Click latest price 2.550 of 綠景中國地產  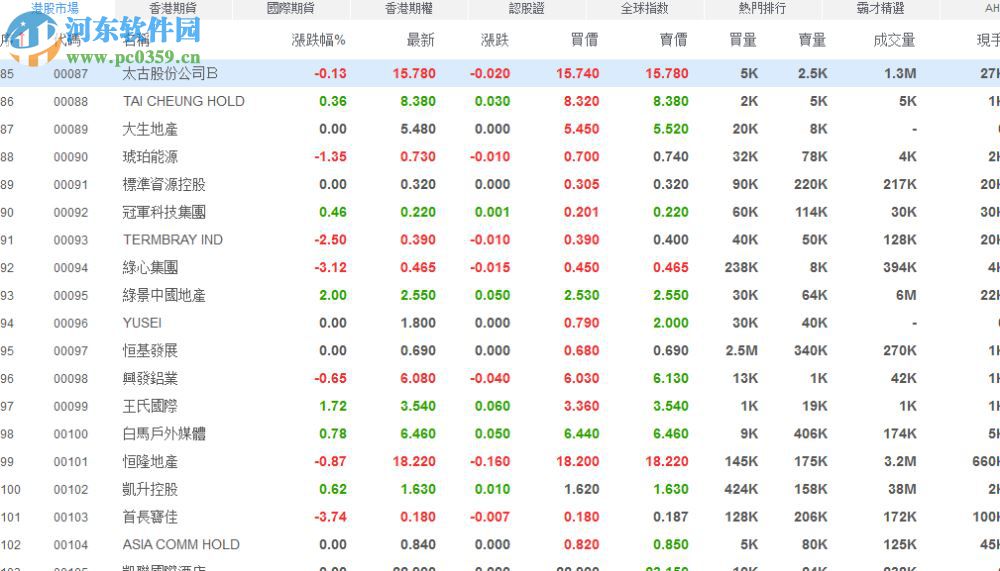coord(418,295)
